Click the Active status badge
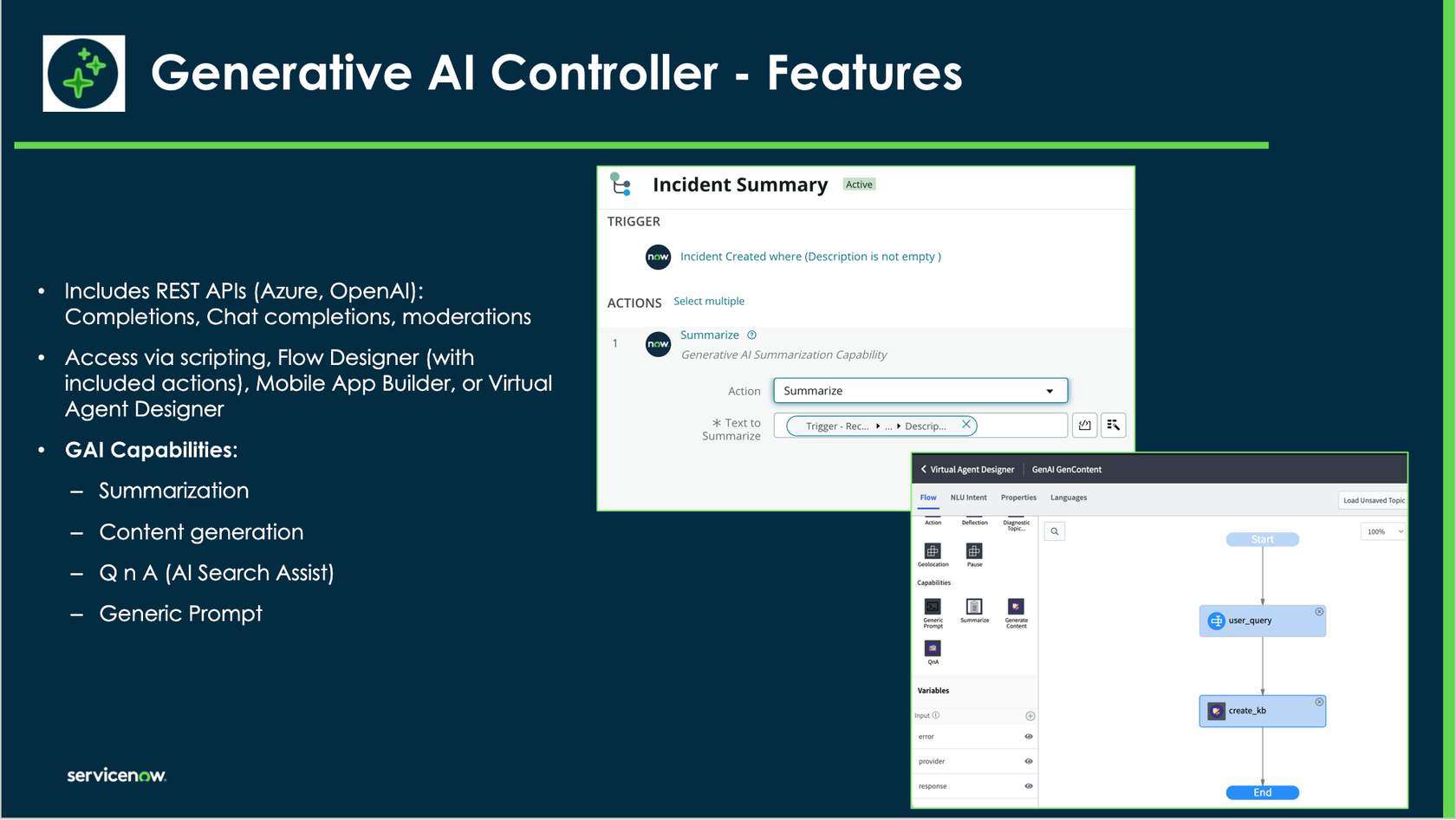The image size is (1456, 820). (x=859, y=185)
